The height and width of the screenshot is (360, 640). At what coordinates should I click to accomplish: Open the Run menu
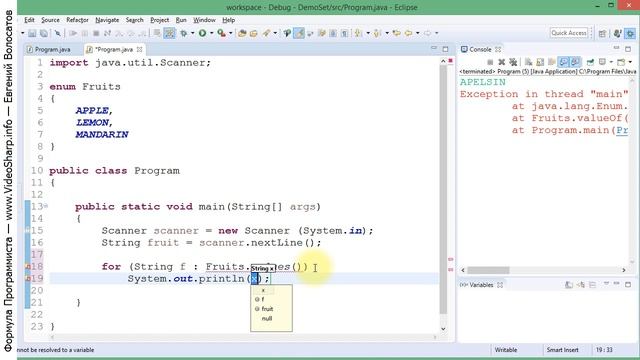(x=181, y=20)
